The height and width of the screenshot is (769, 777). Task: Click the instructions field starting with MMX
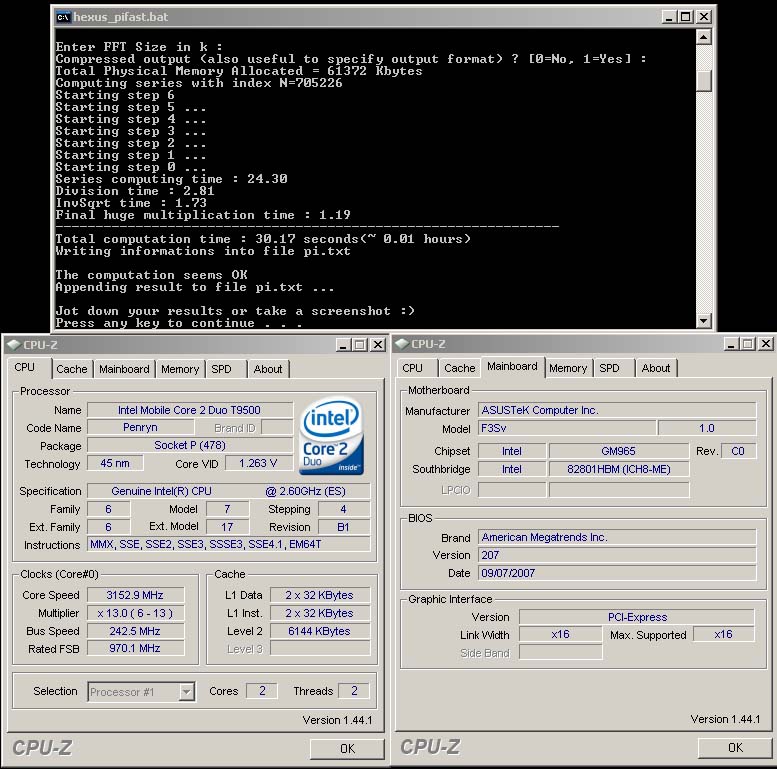(x=228, y=544)
